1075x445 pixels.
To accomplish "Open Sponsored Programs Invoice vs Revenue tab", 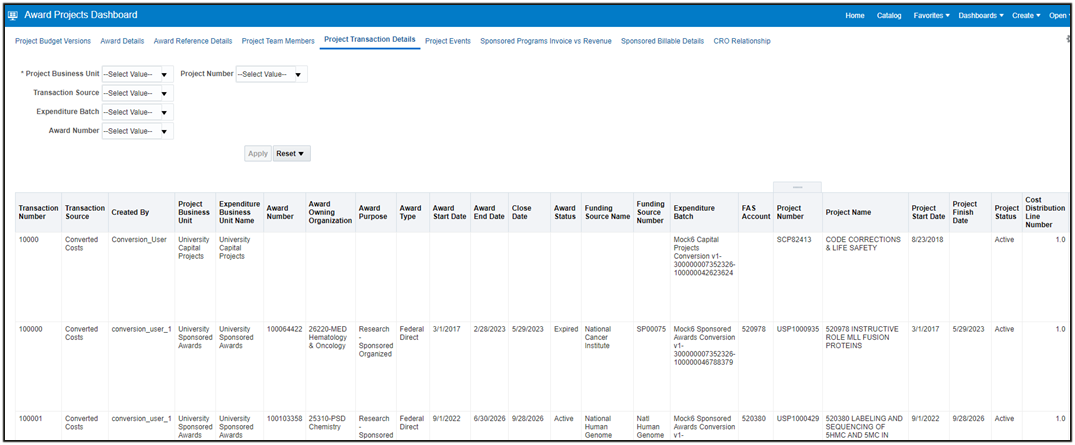I will [546, 41].
